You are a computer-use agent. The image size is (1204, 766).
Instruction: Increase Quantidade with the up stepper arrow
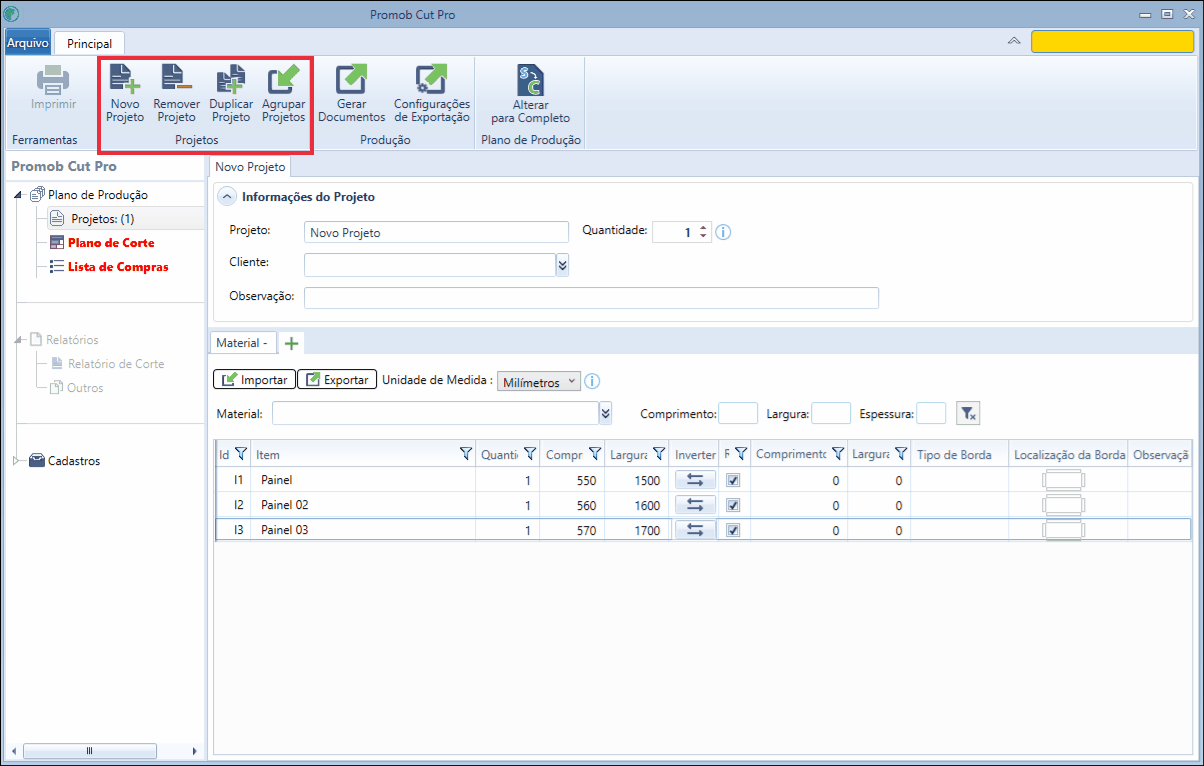tap(704, 227)
